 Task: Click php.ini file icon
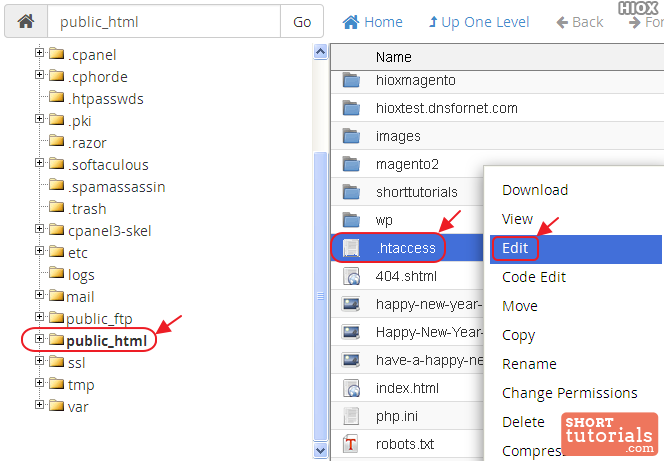351,416
